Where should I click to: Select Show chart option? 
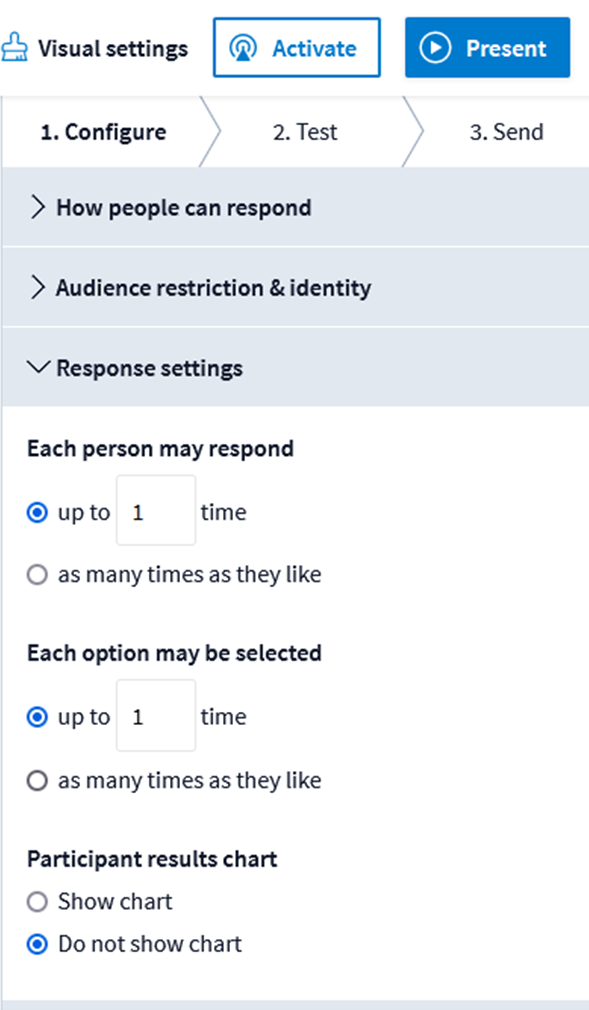(x=37, y=902)
